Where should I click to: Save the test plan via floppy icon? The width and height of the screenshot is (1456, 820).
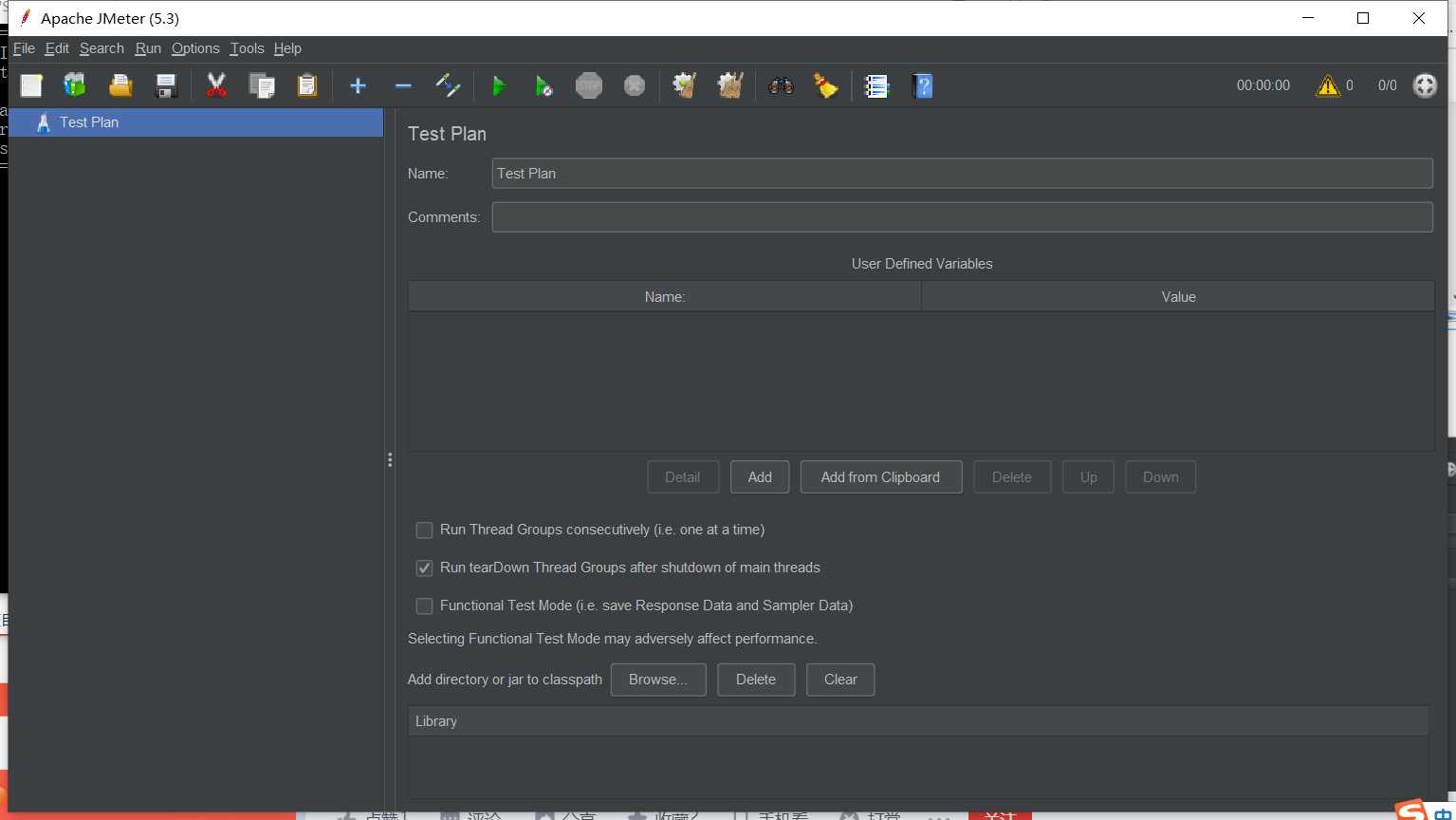click(166, 85)
